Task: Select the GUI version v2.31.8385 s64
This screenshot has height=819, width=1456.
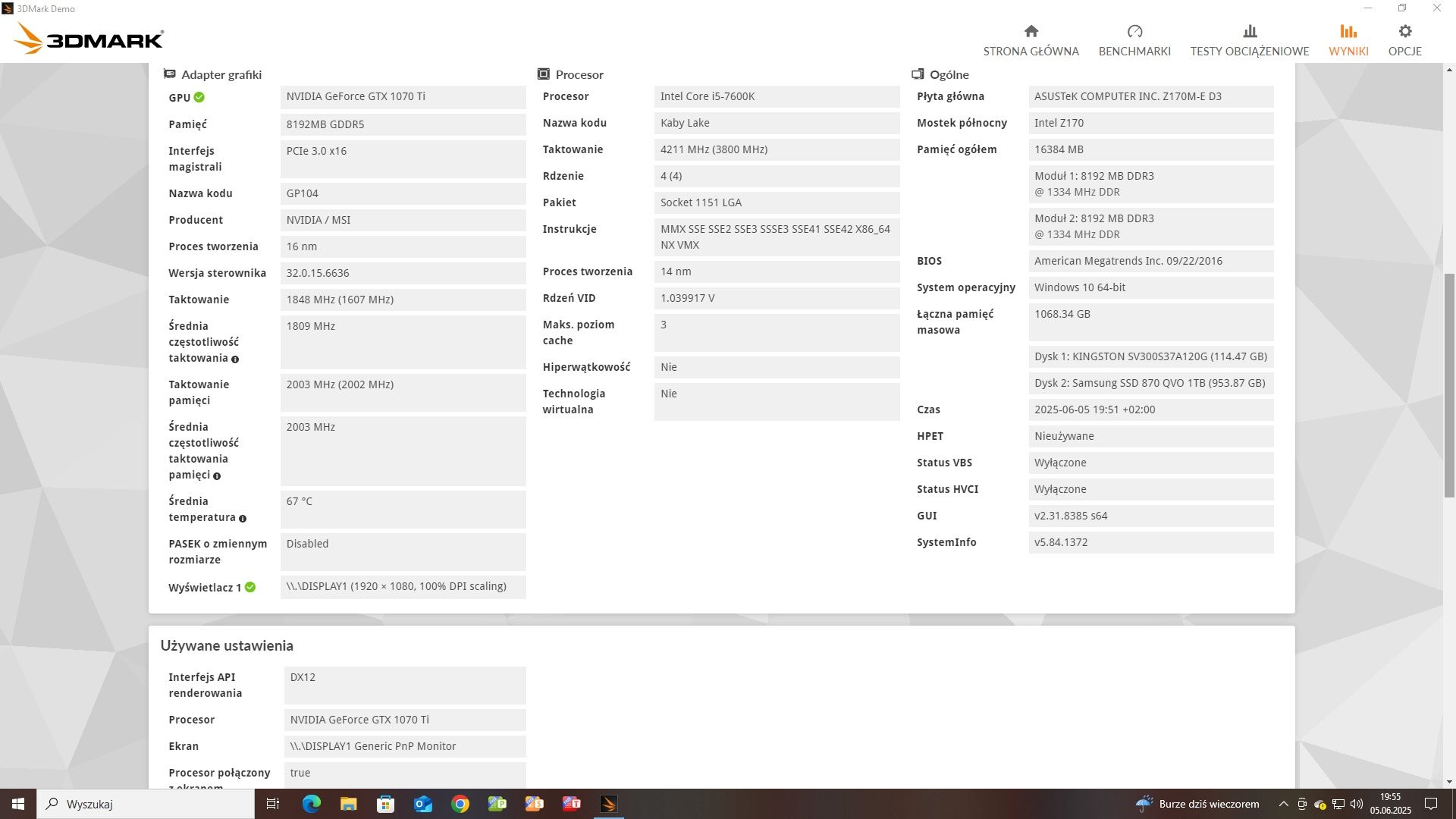Action: 1151,516
